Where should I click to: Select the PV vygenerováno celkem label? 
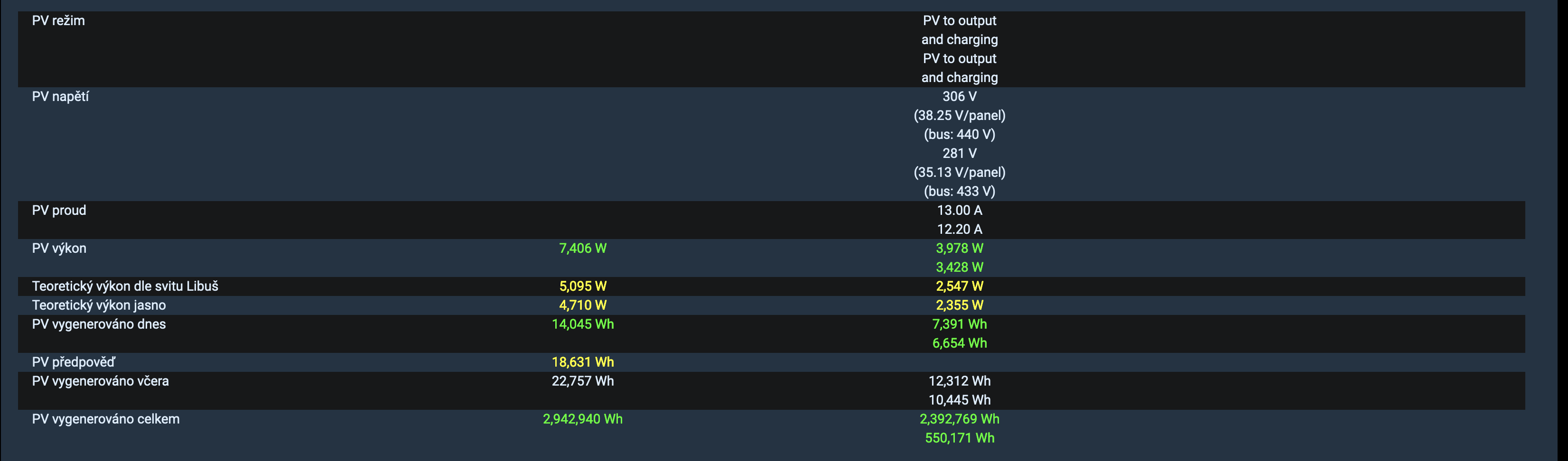click(x=105, y=419)
